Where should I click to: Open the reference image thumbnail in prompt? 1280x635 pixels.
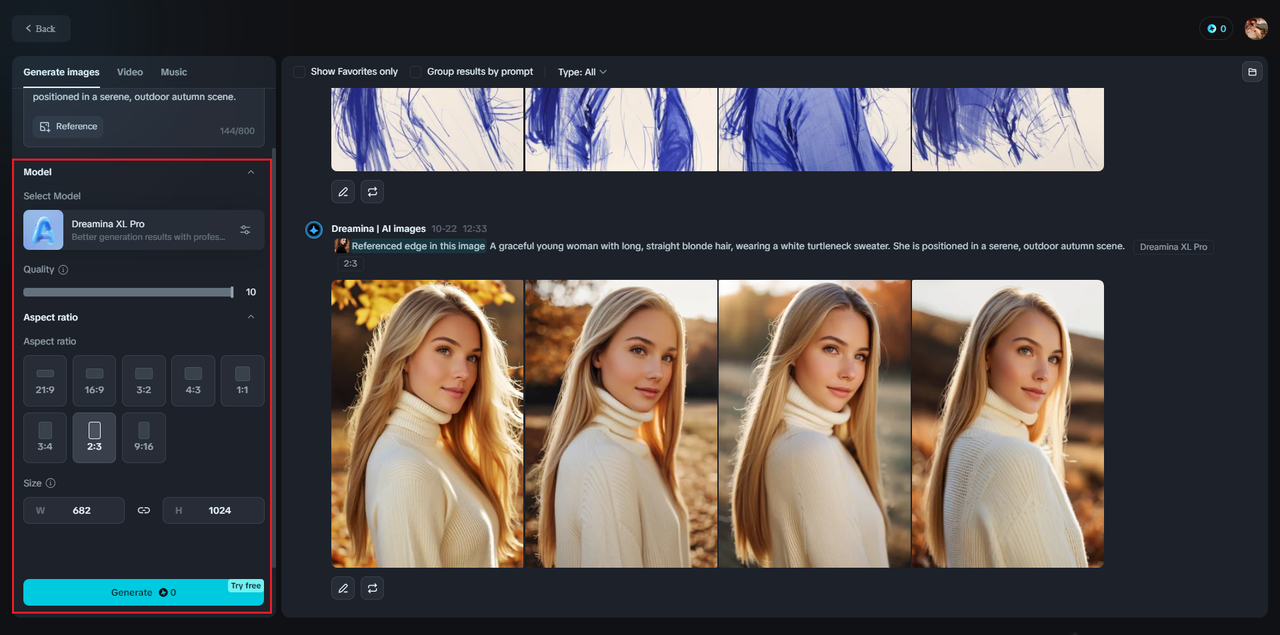(x=341, y=246)
